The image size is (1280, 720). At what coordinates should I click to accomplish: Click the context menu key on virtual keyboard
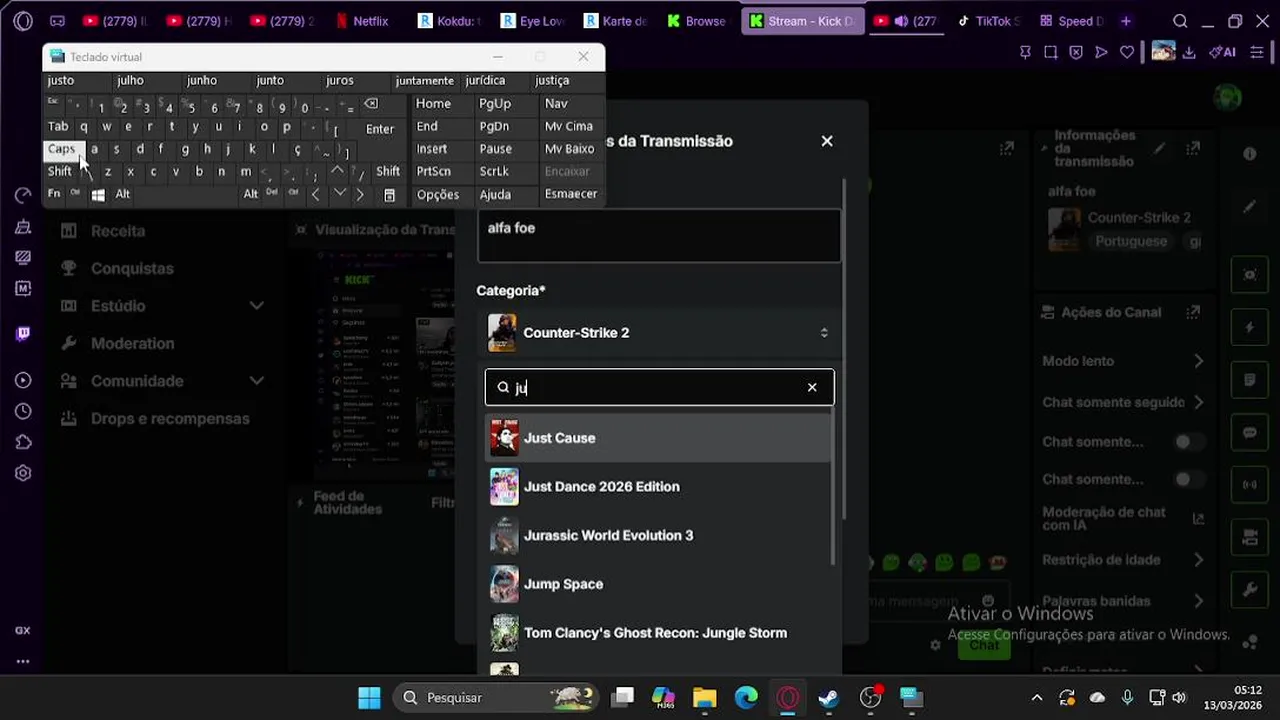[390, 195]
